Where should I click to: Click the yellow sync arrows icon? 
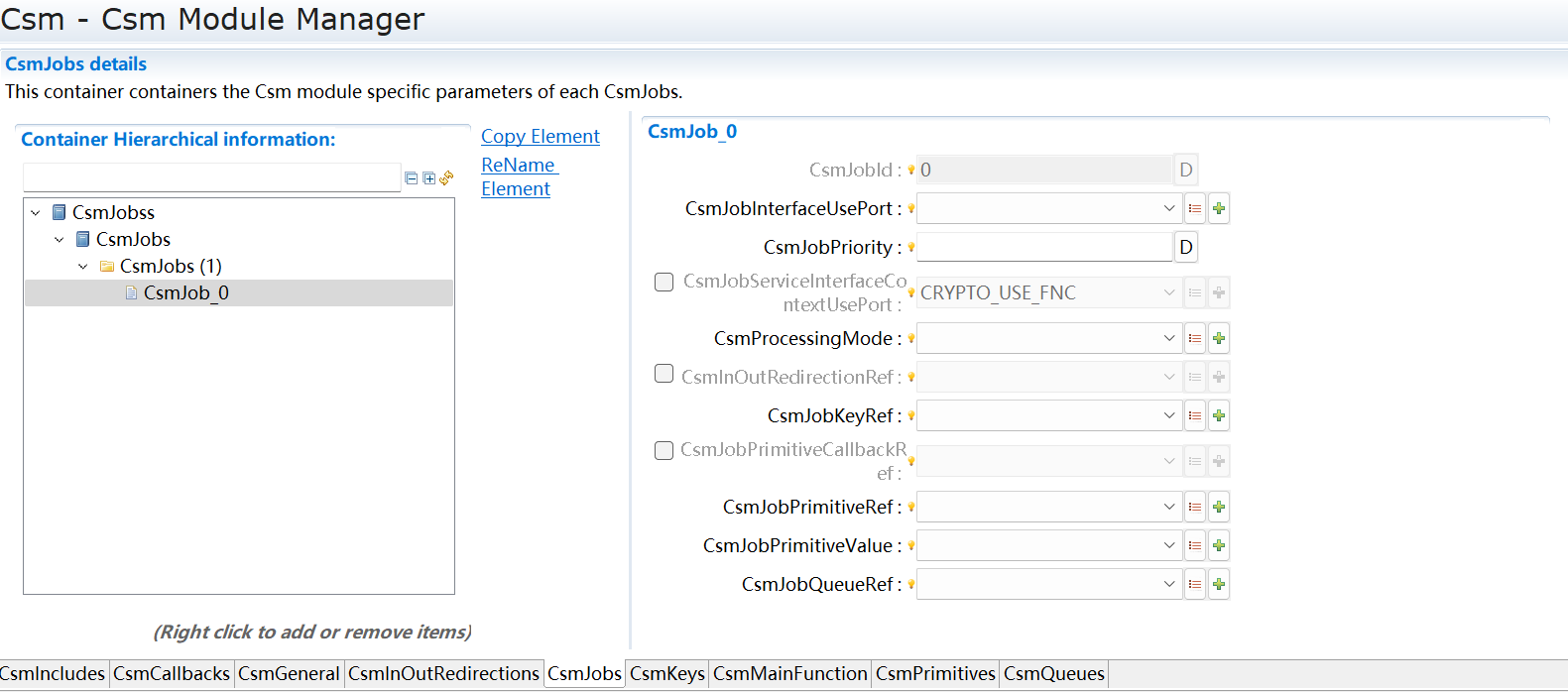446,177
